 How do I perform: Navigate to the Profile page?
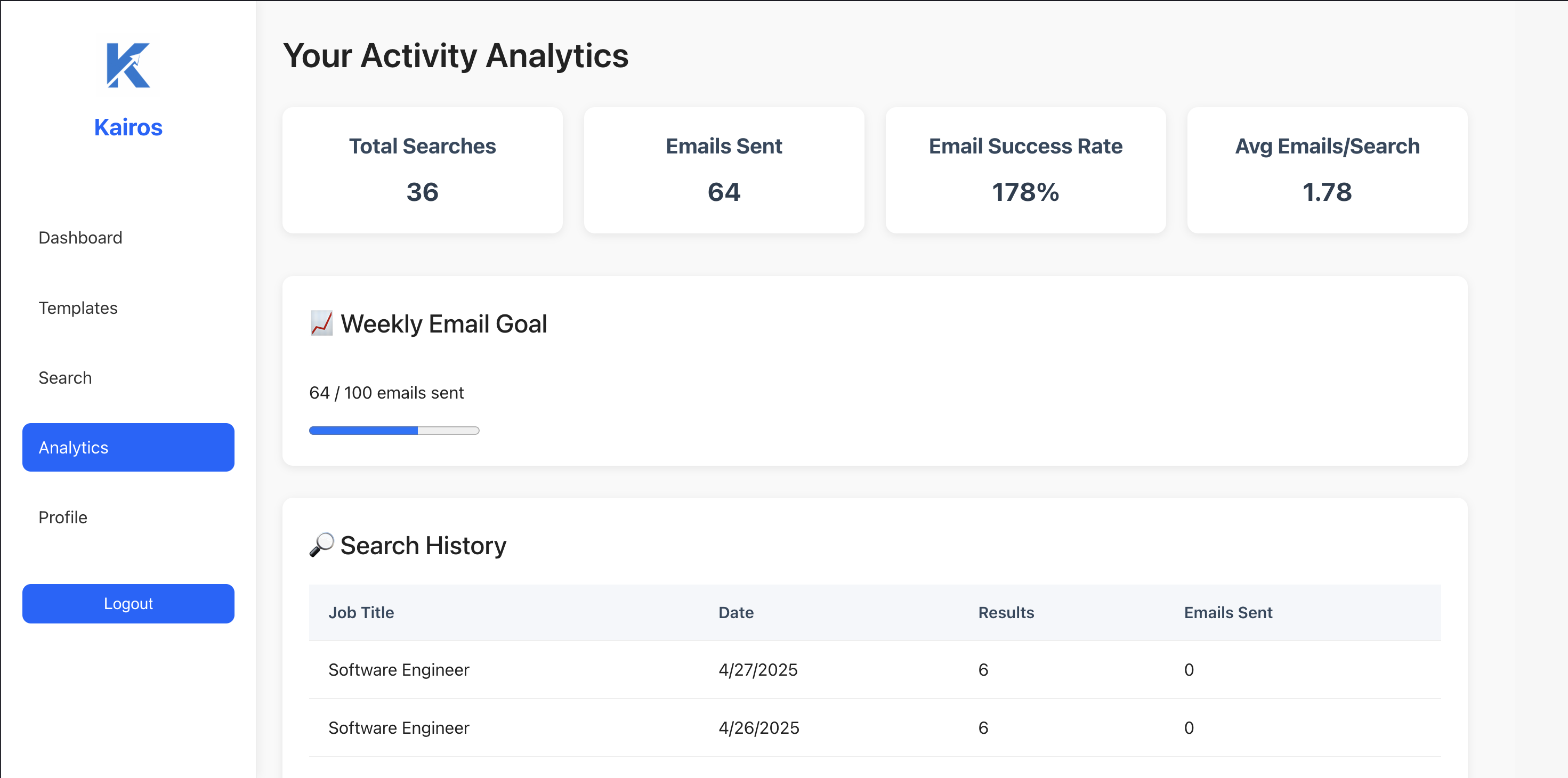point(63,517)
